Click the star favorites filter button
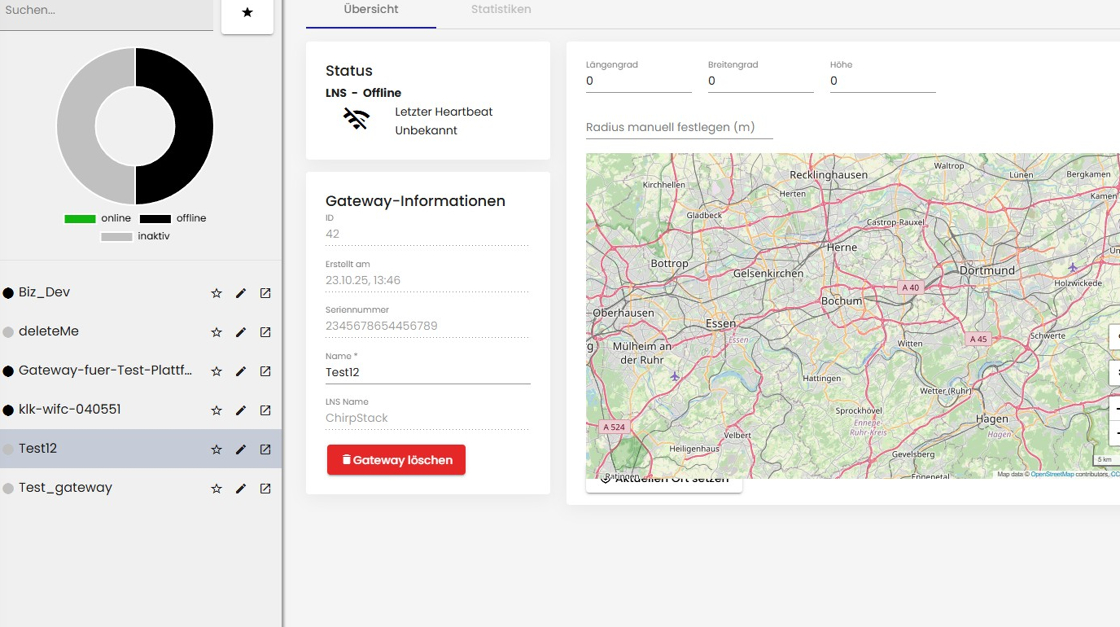This screenshot has width=1120, height=627. 247,13
